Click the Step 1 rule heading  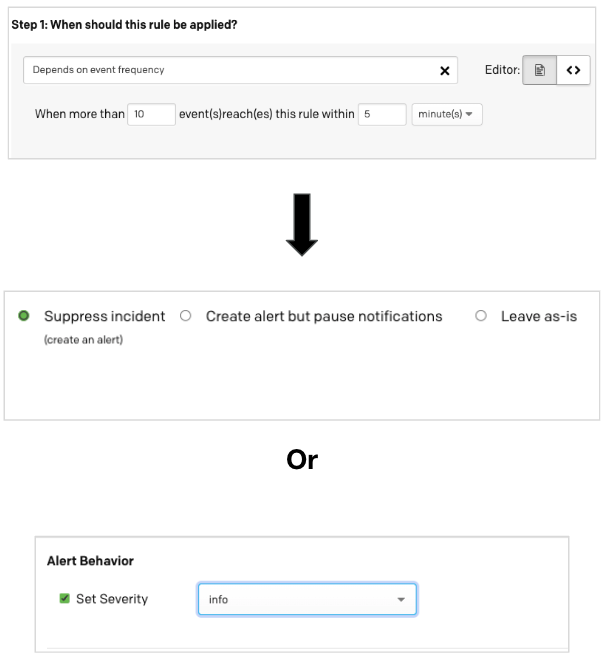124,24
